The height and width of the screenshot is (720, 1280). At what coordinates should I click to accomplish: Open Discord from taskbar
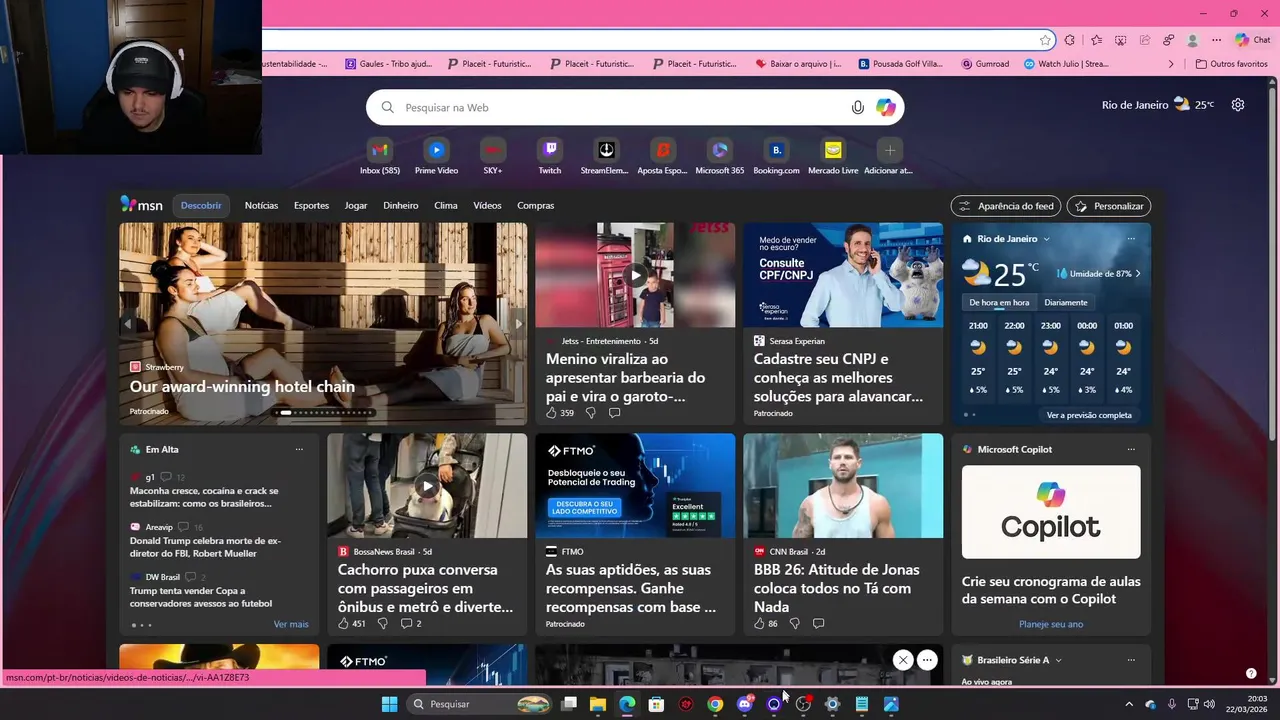[744, 704]
